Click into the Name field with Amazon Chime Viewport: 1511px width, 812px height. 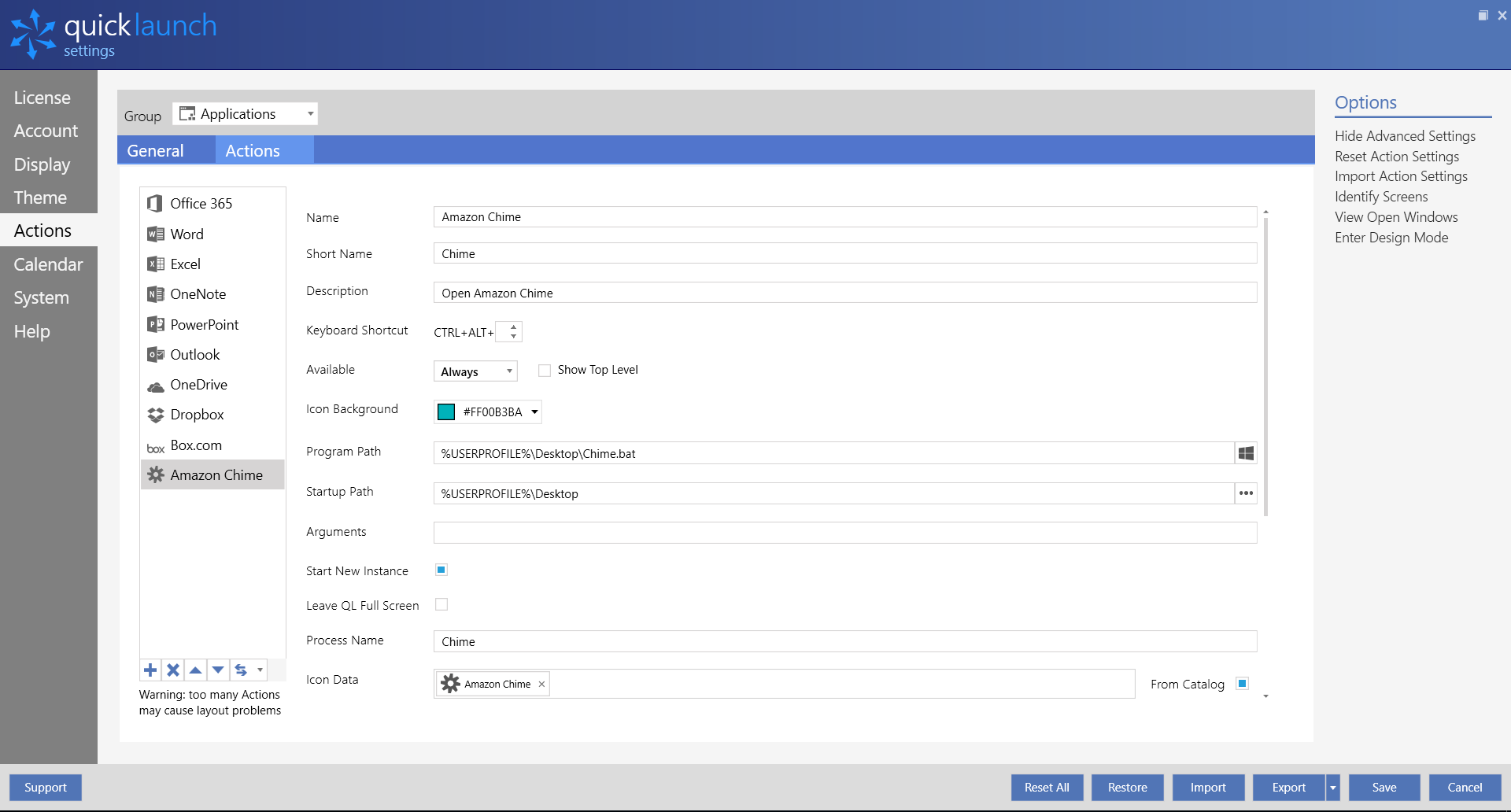tap(845, 217)
